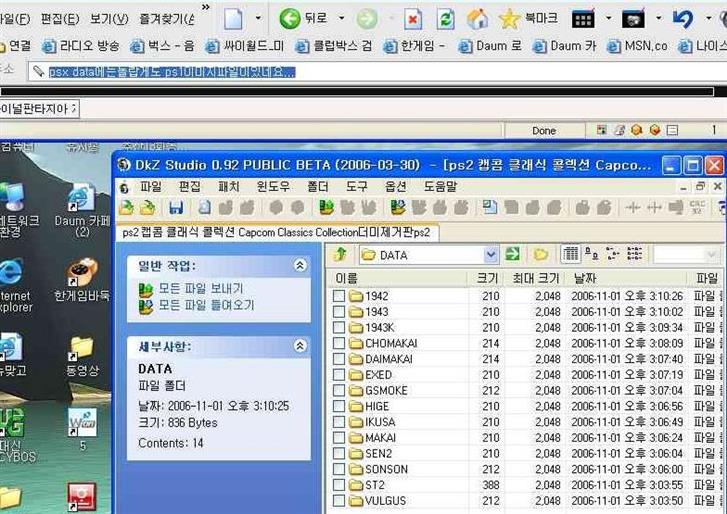Image resolution: width=727 pixels, height=514 pixels.
Task: Open dropdown arrow next to blank page icon
Action: (x=258, y=19)
